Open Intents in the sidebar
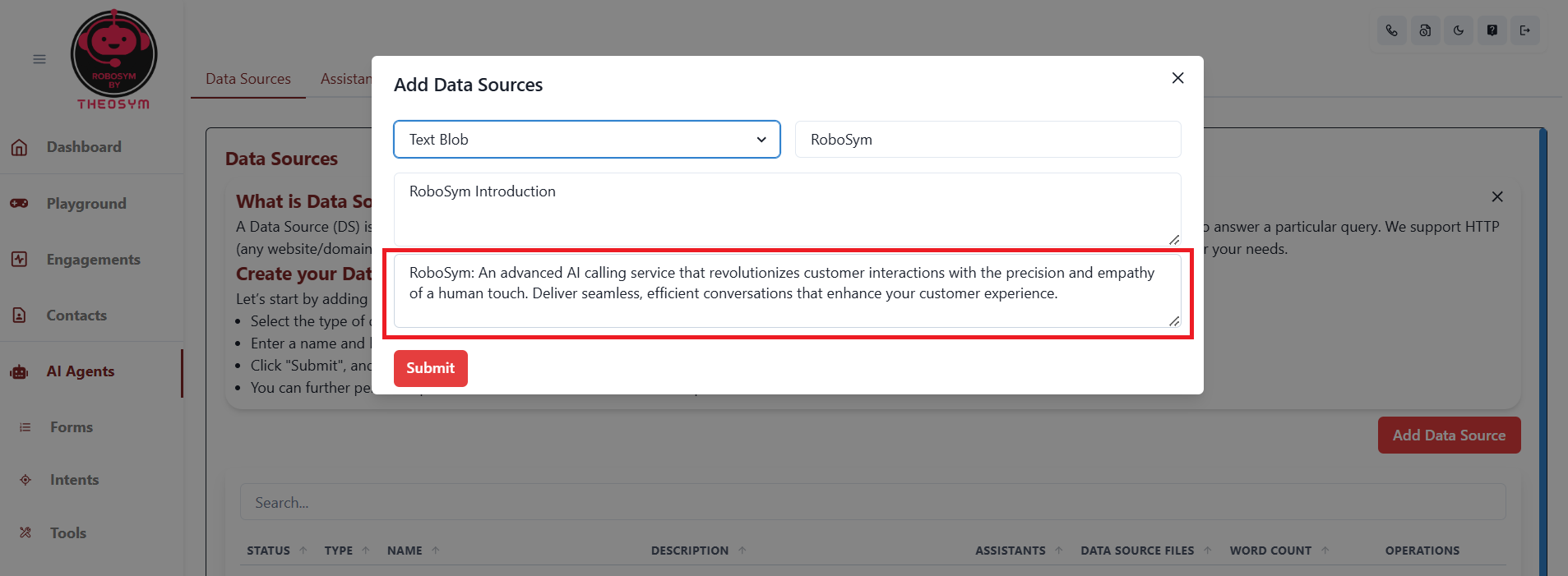1568x576 pixels. 74,480
